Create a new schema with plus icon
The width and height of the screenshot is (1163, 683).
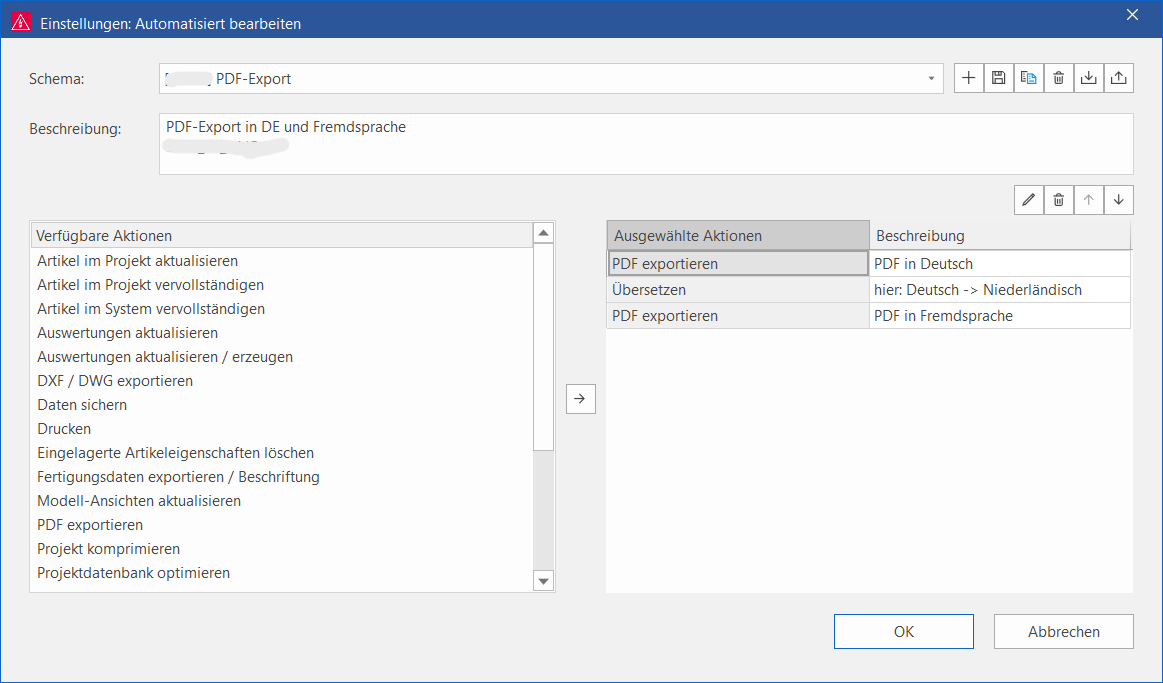pyautogui.click(x=968, y=78)
